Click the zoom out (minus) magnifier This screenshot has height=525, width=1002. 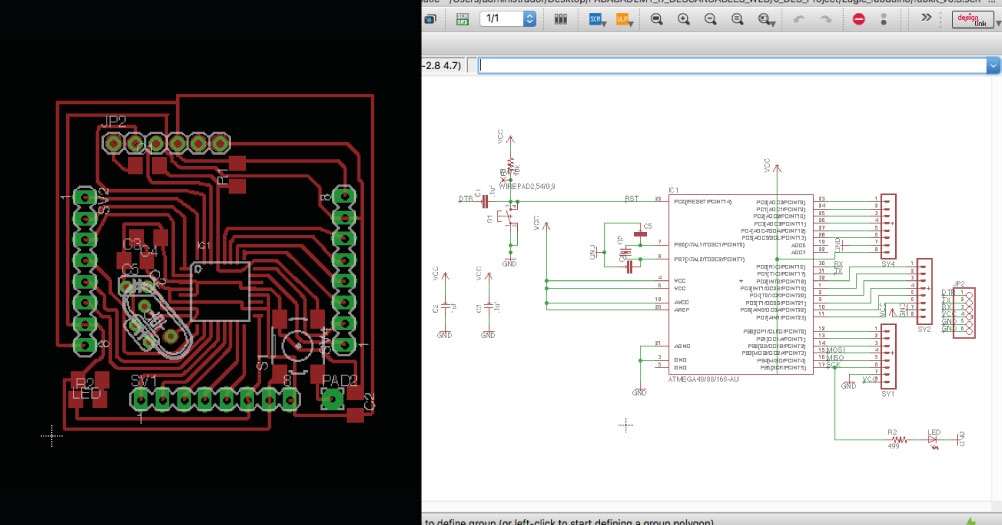point(710,20)
